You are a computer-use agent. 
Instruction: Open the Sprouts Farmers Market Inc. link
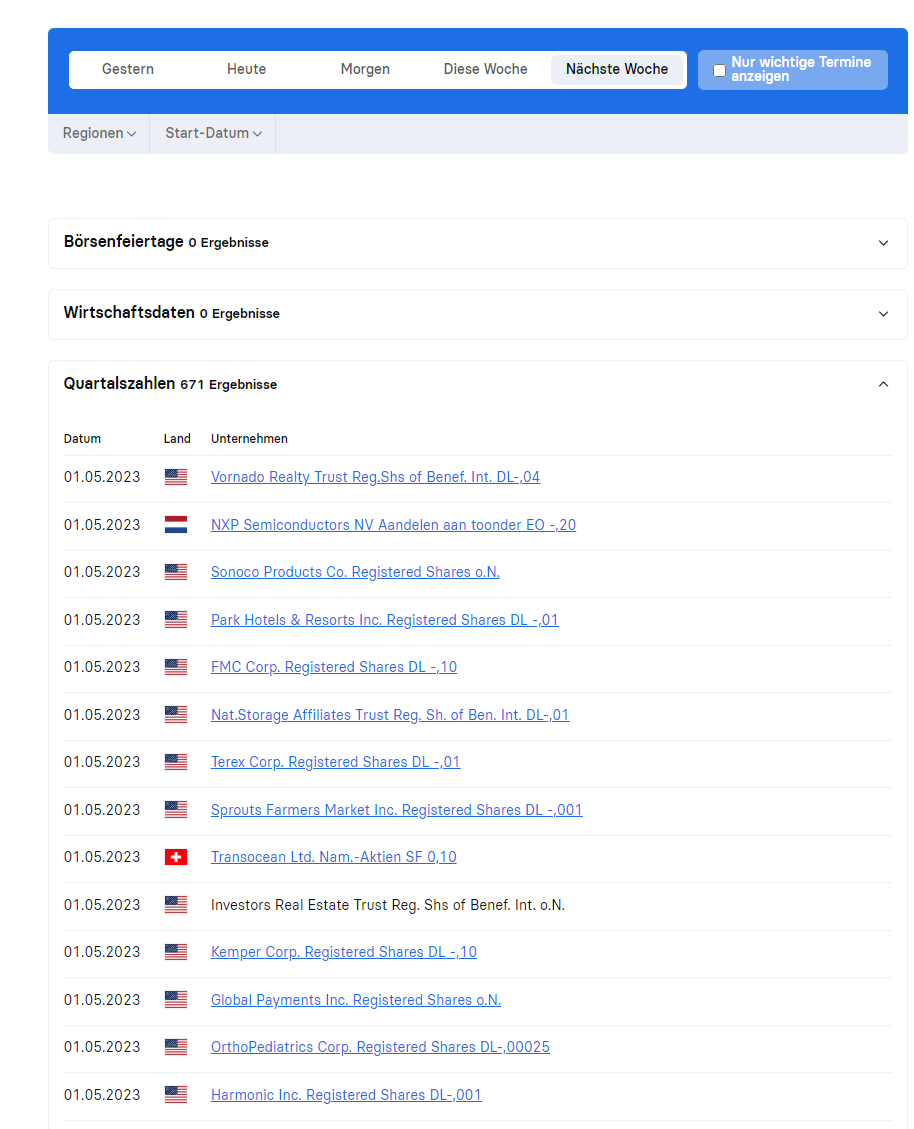[397, 809]
